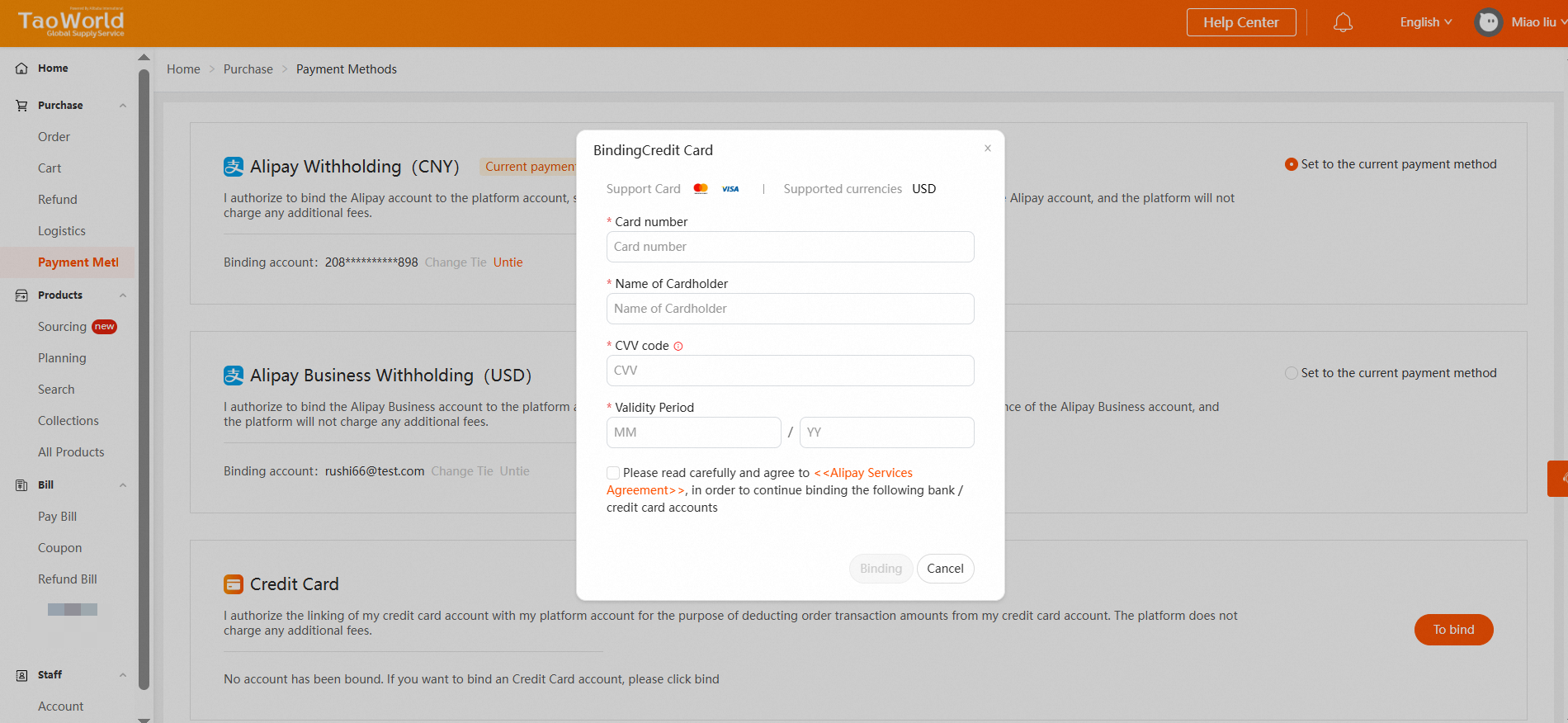The height and width of the screenshot is (723, 1568).
Task: Go to Logistics in sidebar
Action: point(62,231)
